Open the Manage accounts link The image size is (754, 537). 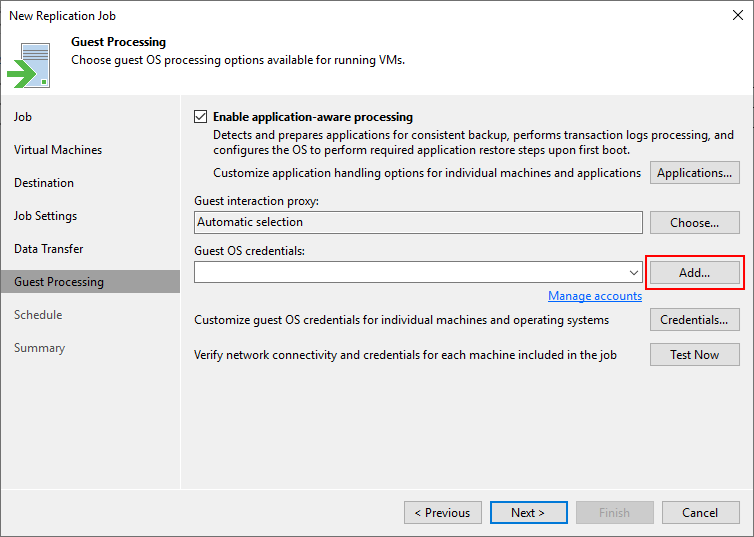pos(595,296)
